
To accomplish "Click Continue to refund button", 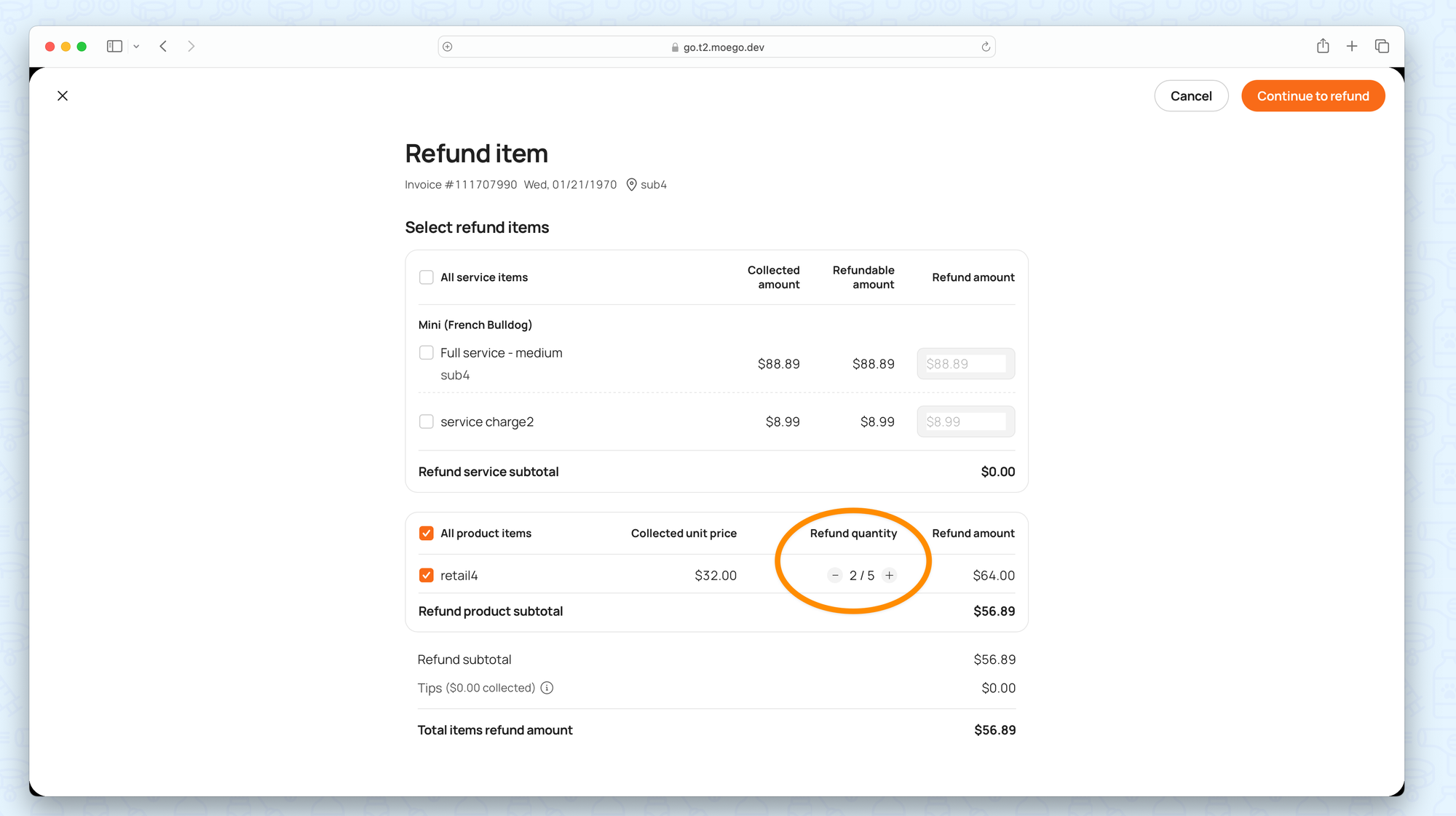I will point(1313,96).
